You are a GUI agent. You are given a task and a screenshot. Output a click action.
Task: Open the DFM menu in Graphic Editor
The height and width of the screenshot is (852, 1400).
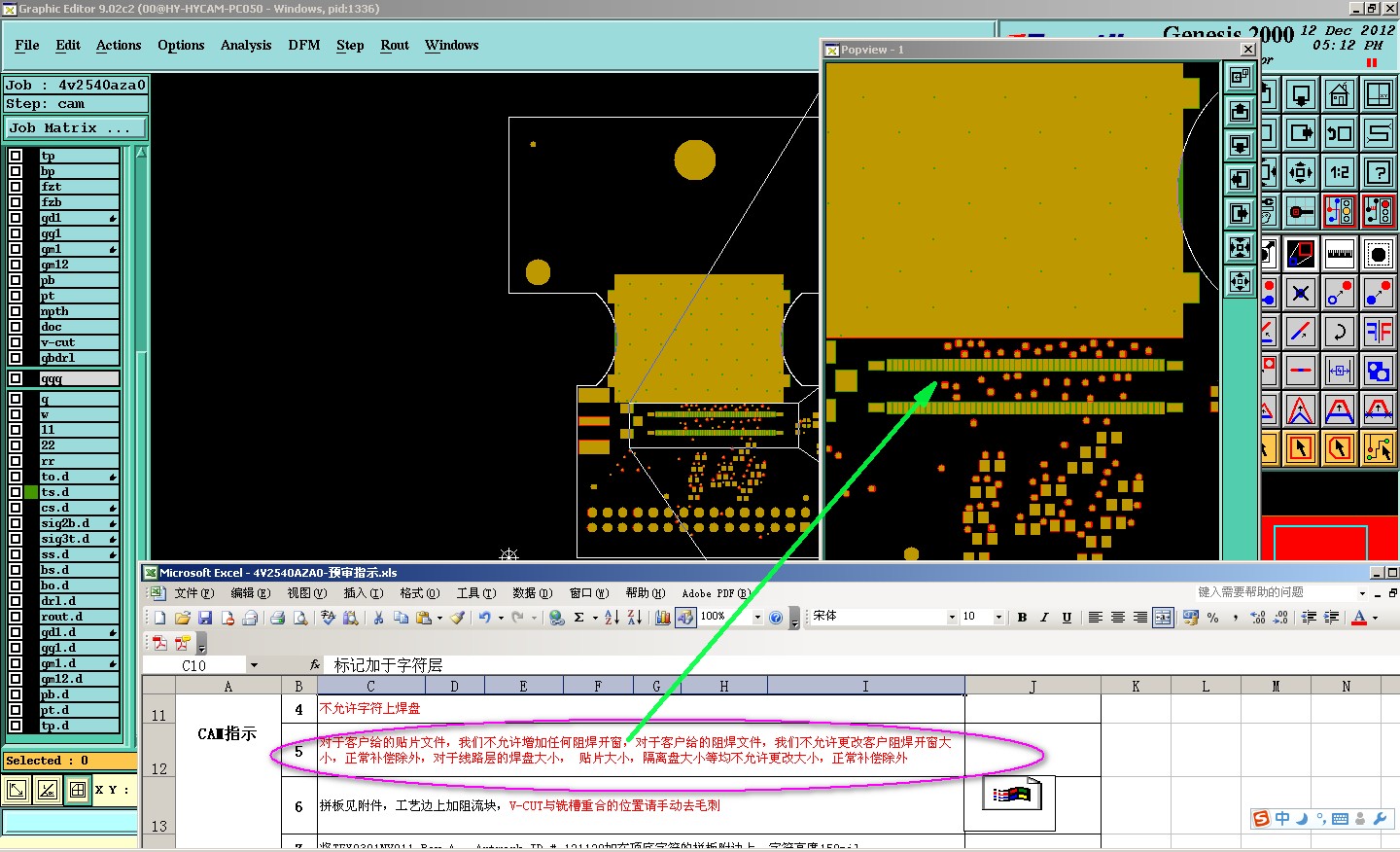304,46
